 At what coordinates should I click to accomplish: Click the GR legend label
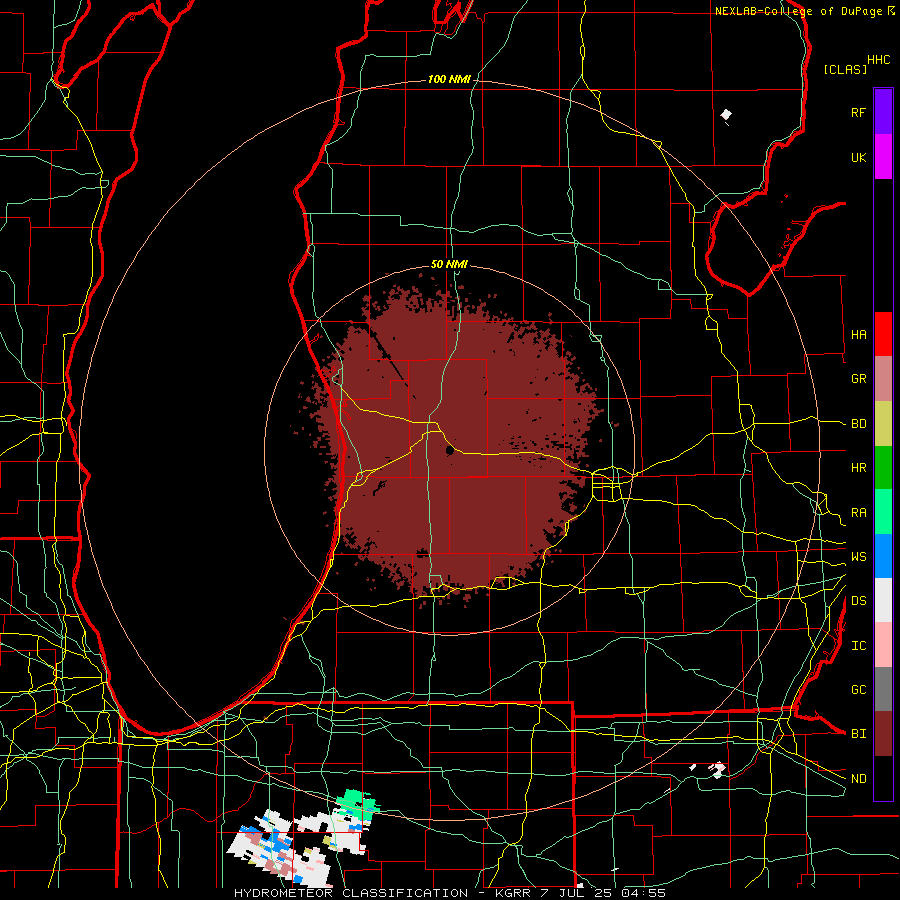point(858,379)
